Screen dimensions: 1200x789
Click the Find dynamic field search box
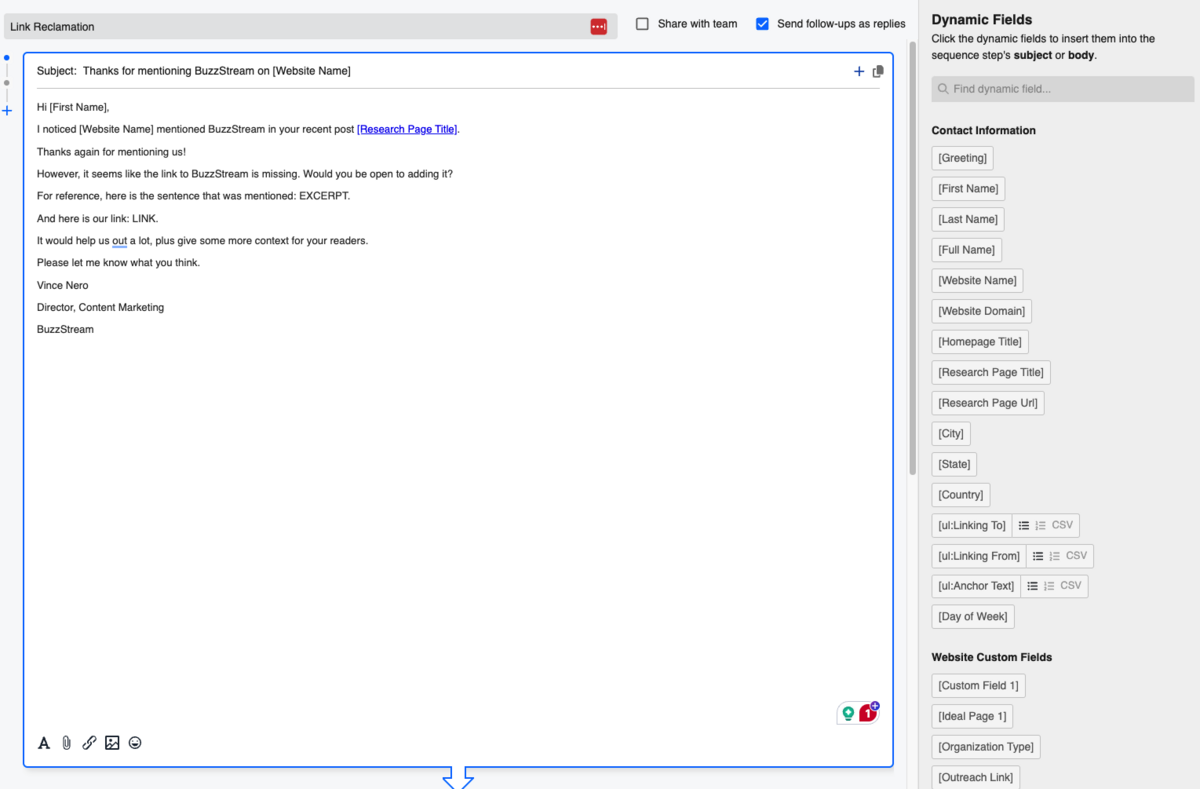coord(1062,88)
